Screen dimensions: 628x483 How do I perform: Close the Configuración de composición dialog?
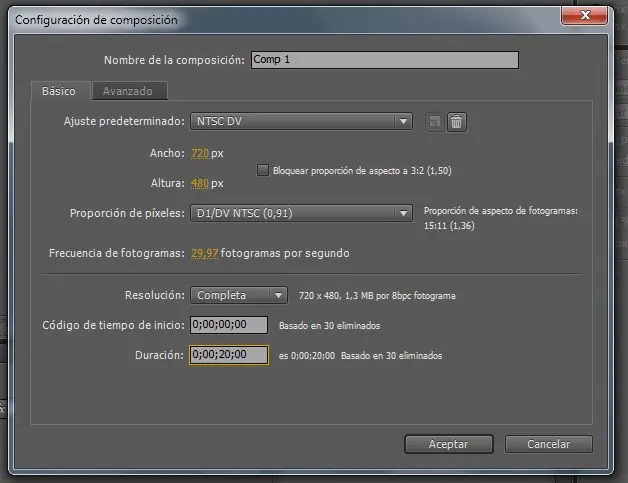pos(585,15)
